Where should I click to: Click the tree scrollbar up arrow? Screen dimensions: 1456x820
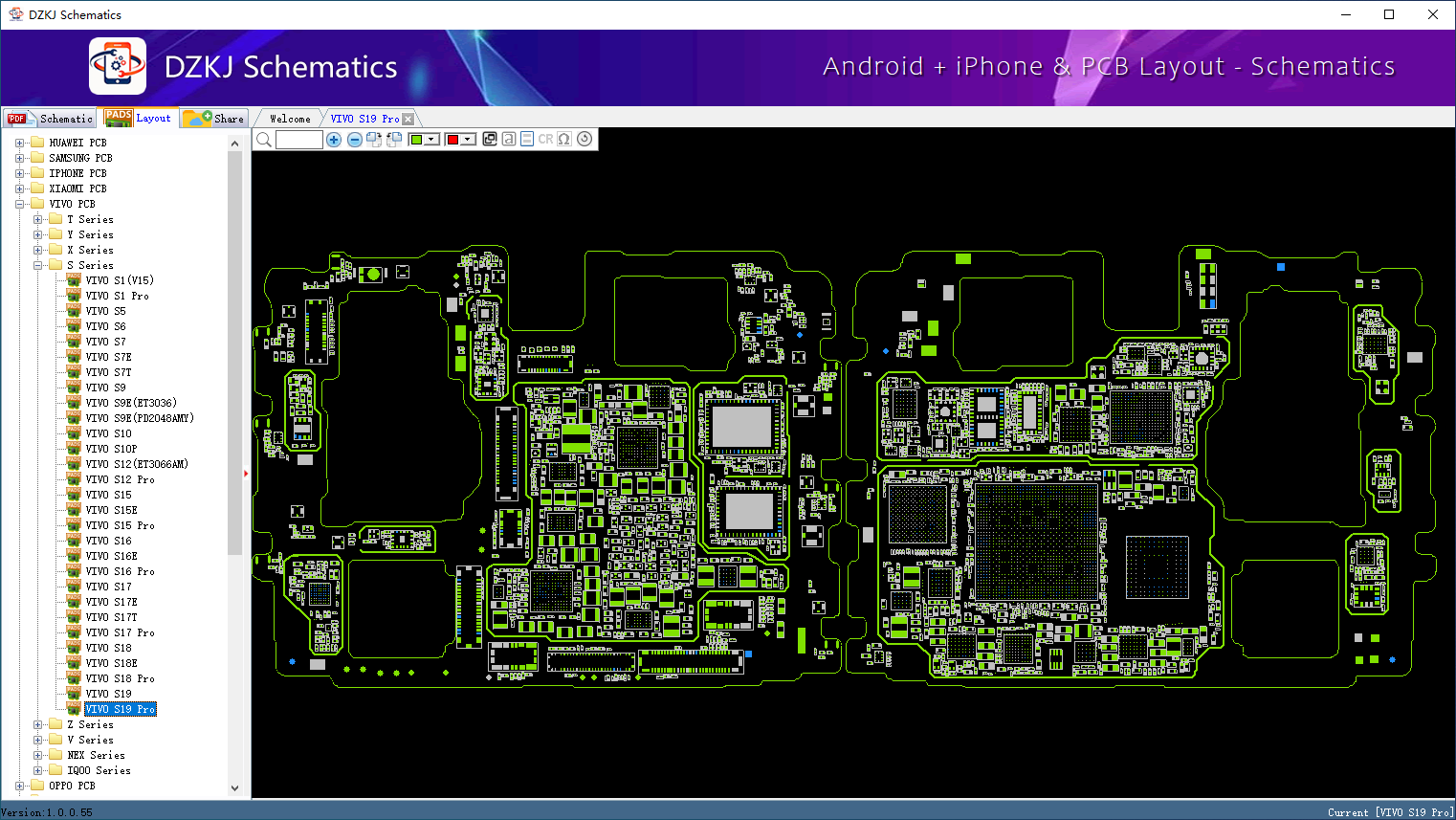(x=235, y=144)
